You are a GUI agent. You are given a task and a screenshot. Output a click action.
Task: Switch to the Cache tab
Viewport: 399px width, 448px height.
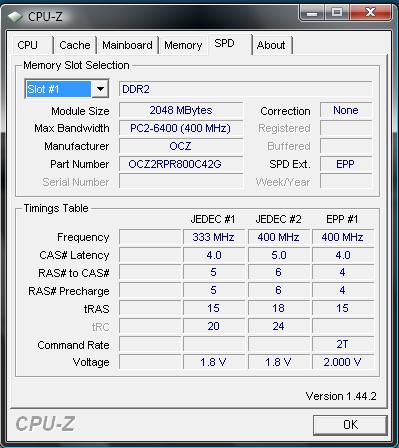point(75,45)
